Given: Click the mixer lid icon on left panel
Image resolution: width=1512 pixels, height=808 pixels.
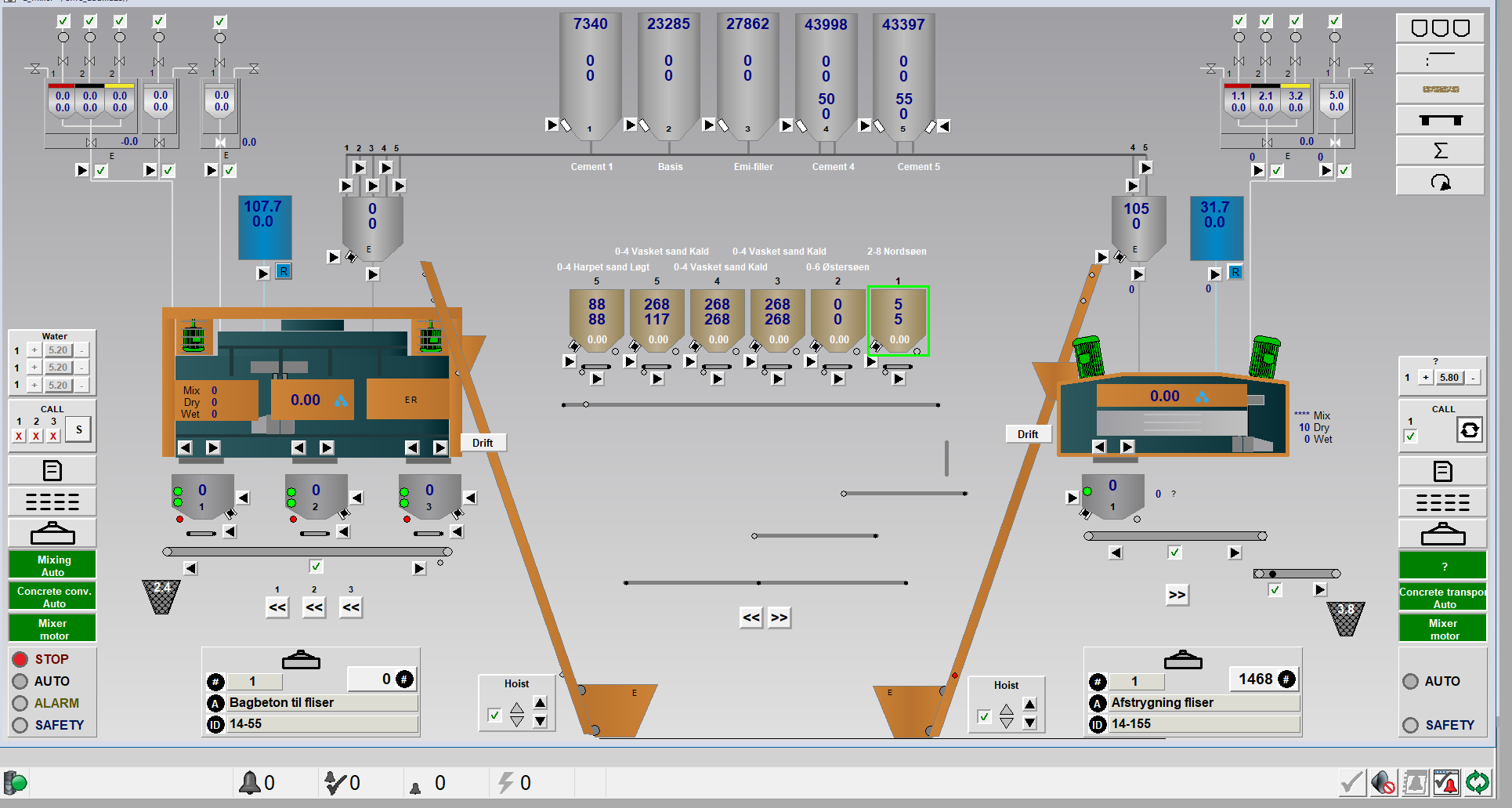Looking at the screenshot, I should click(x=52, y=533).
